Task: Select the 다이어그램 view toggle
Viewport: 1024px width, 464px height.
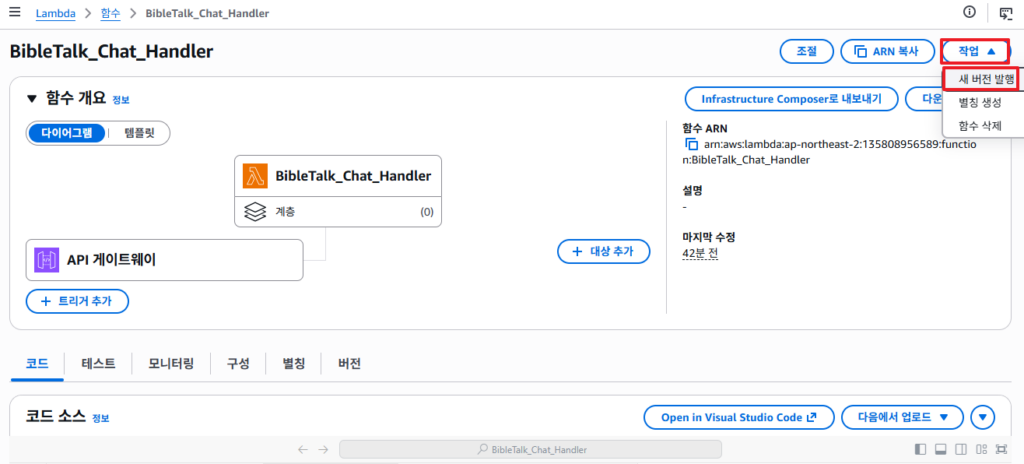Action: pyautogui.click(x=67, y=133)
